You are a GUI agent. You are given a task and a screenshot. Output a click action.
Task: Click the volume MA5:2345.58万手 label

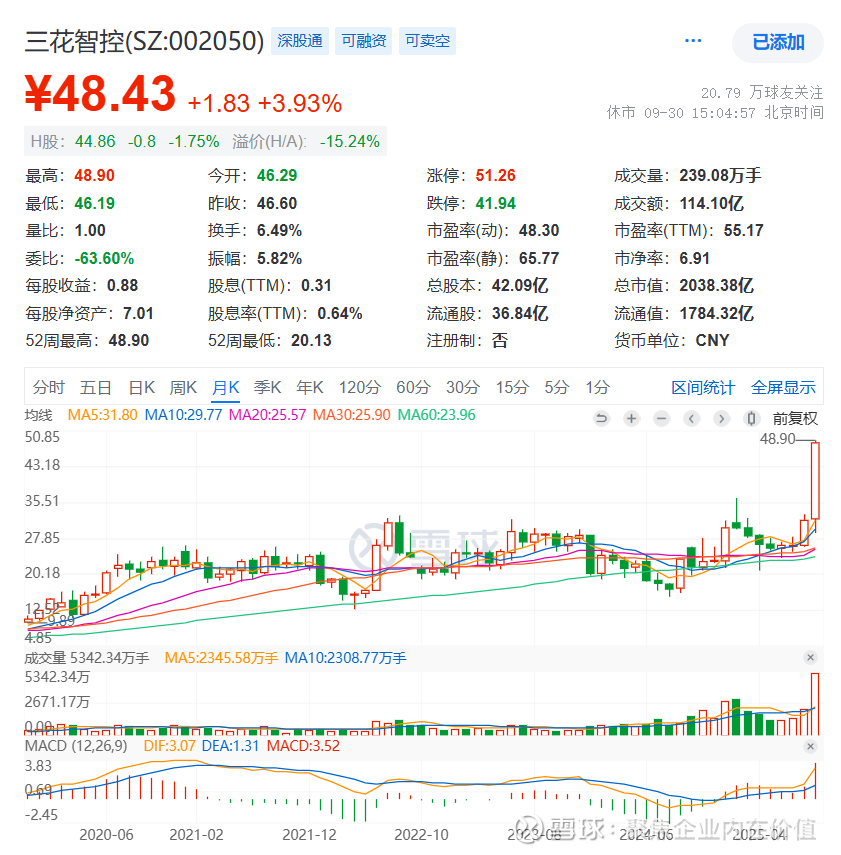tap(221, 658)
